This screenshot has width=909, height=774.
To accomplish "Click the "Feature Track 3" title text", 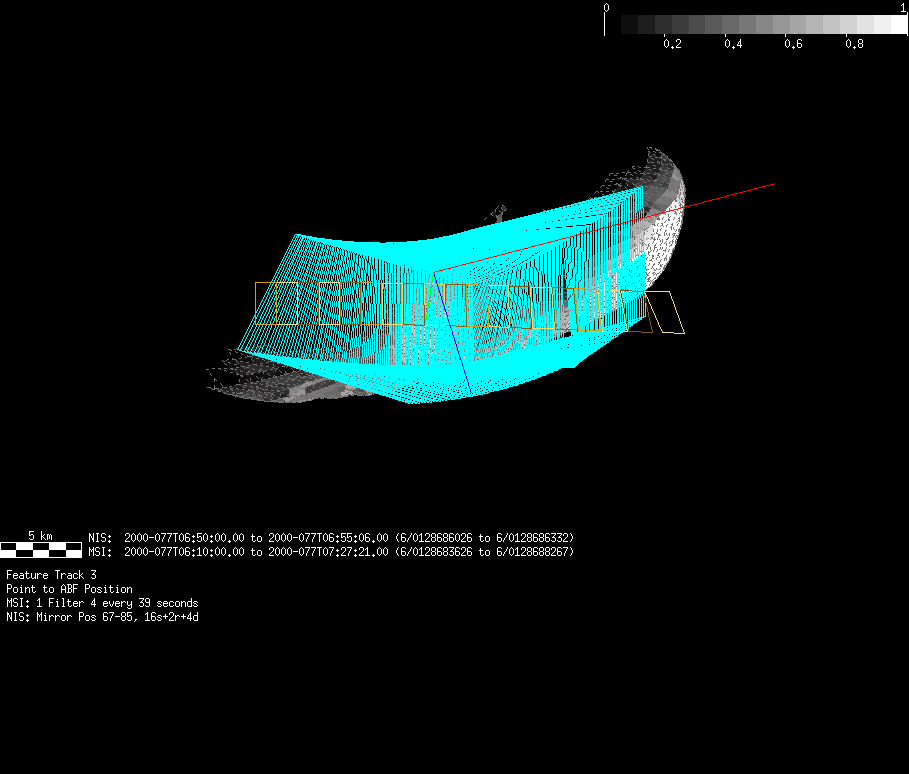I will (52, 575).
